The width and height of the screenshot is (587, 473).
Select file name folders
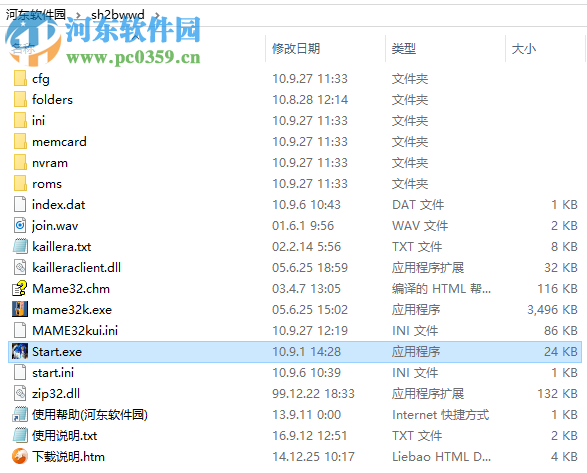(52, 100)
